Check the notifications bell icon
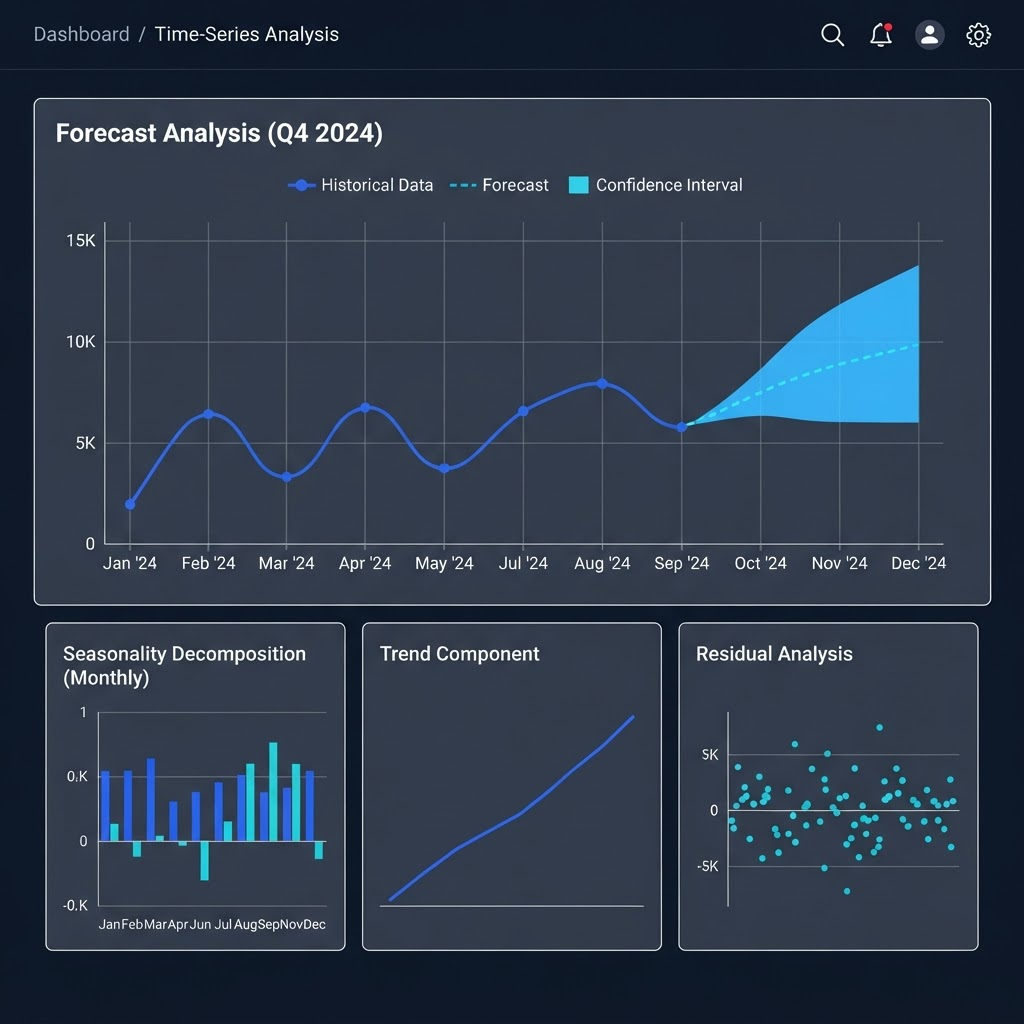This screenshot has width=1024, height=1024. [881, 35]
